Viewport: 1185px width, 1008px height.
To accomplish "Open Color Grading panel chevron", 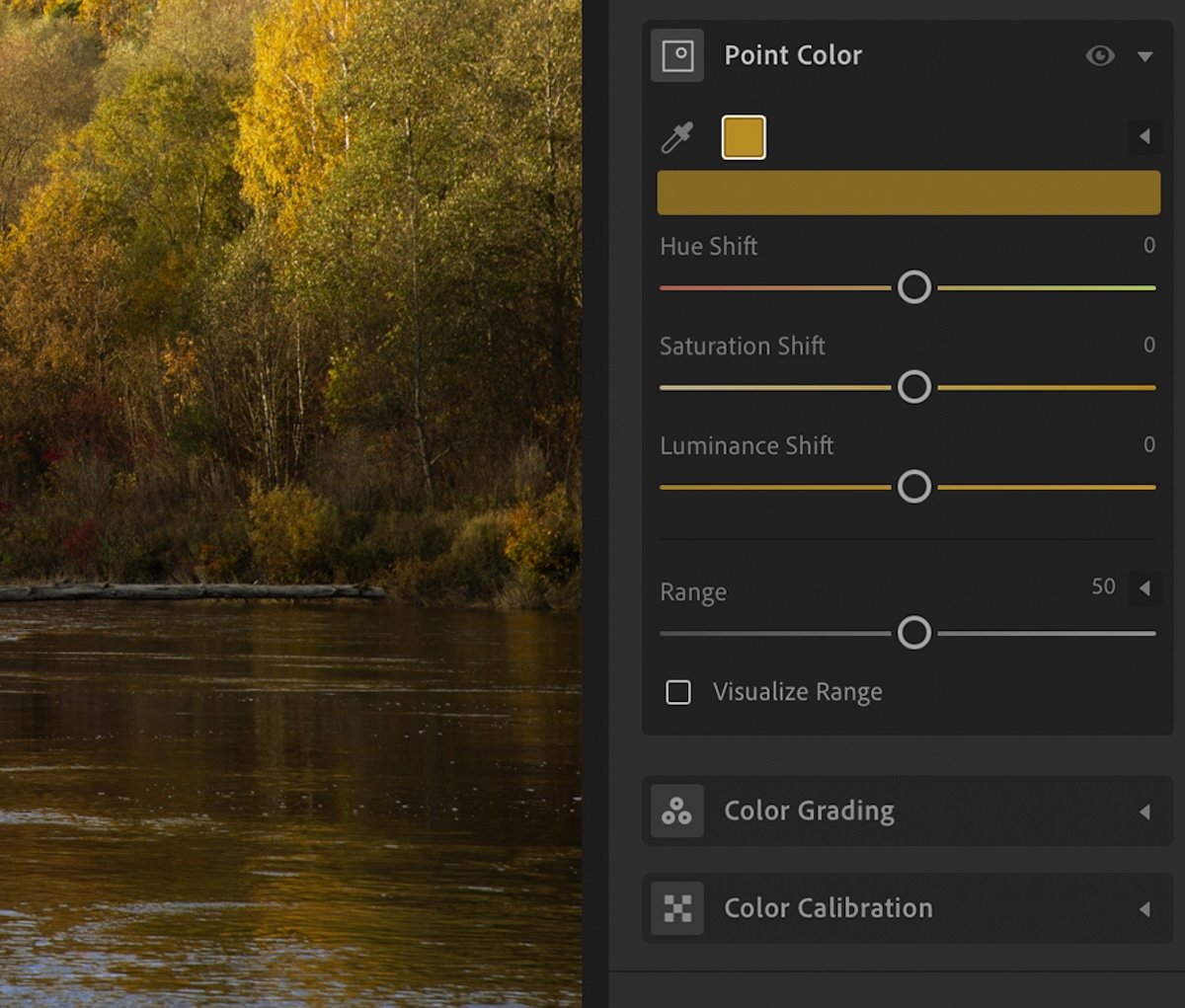I will [1144, 811].
